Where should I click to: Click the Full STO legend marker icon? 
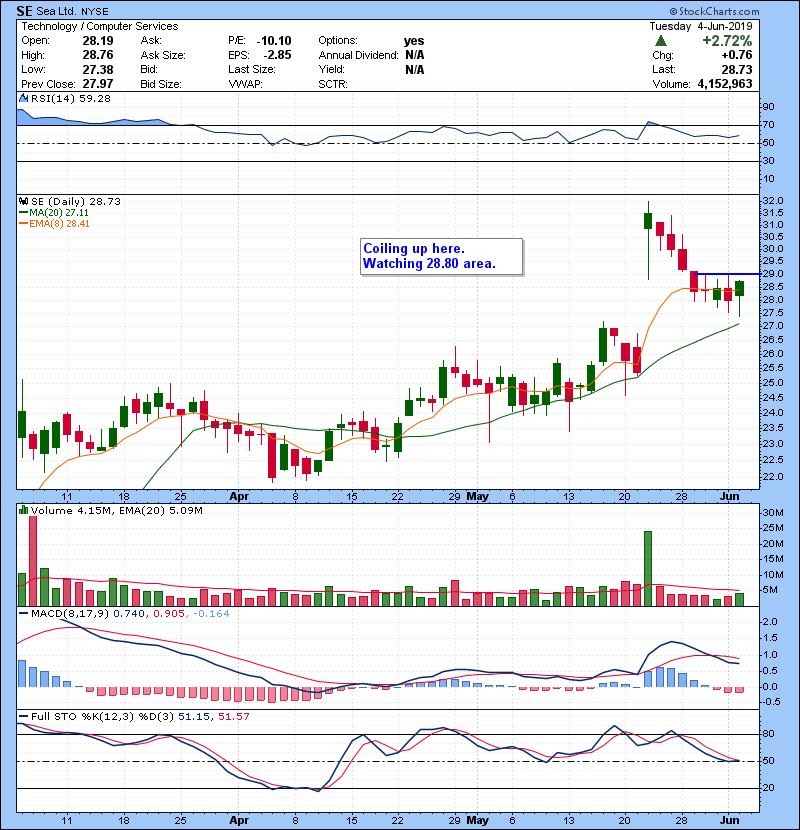click(x=22, y=716)
